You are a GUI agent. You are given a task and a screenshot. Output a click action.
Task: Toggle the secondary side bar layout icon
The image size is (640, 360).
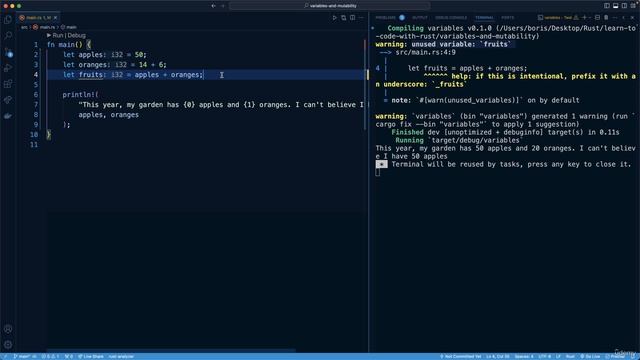point(624,6)
